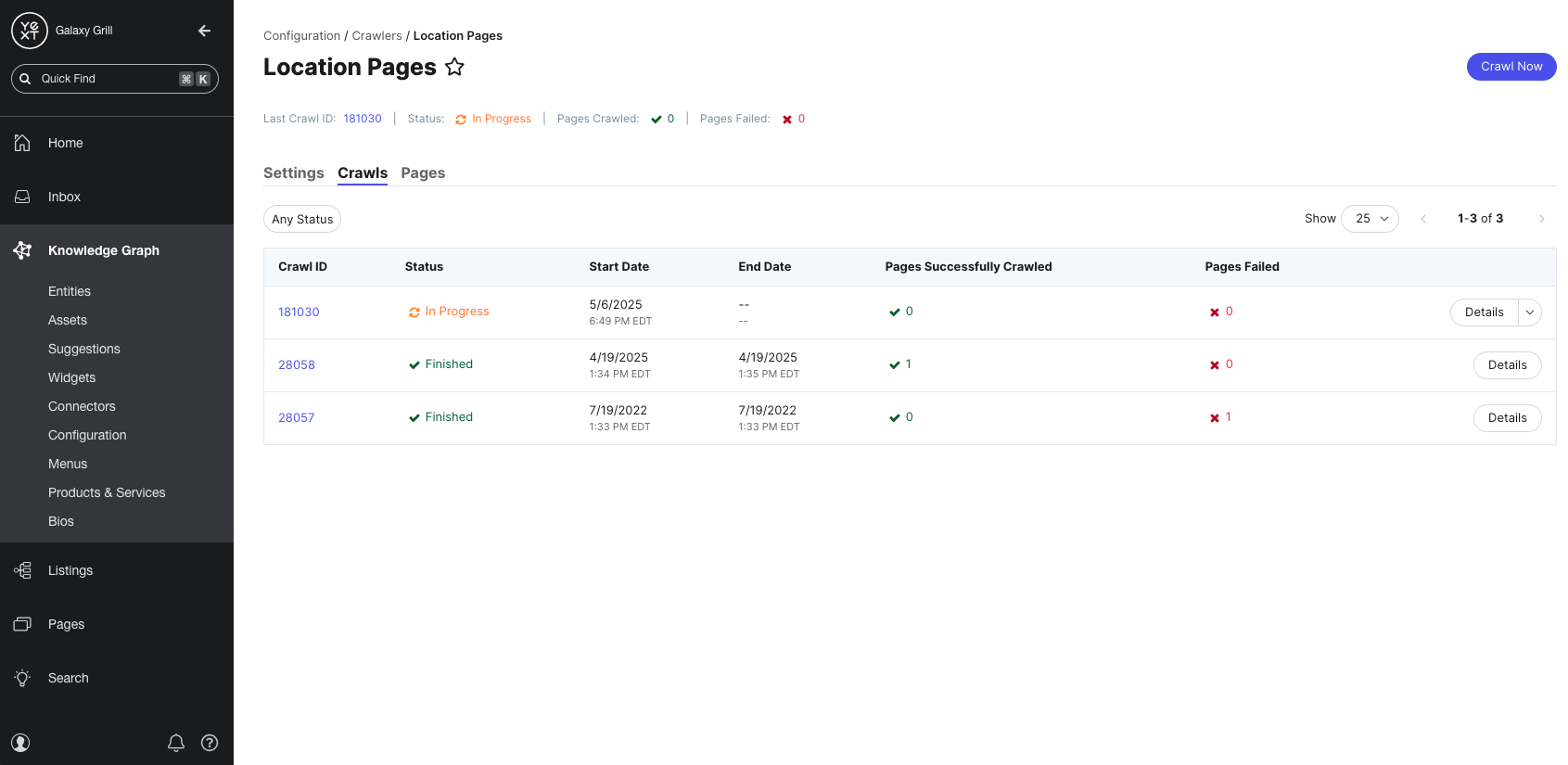Click Galaxy Grill account name
This screenshot has width=1568, height=765.
tap(84, 31)
